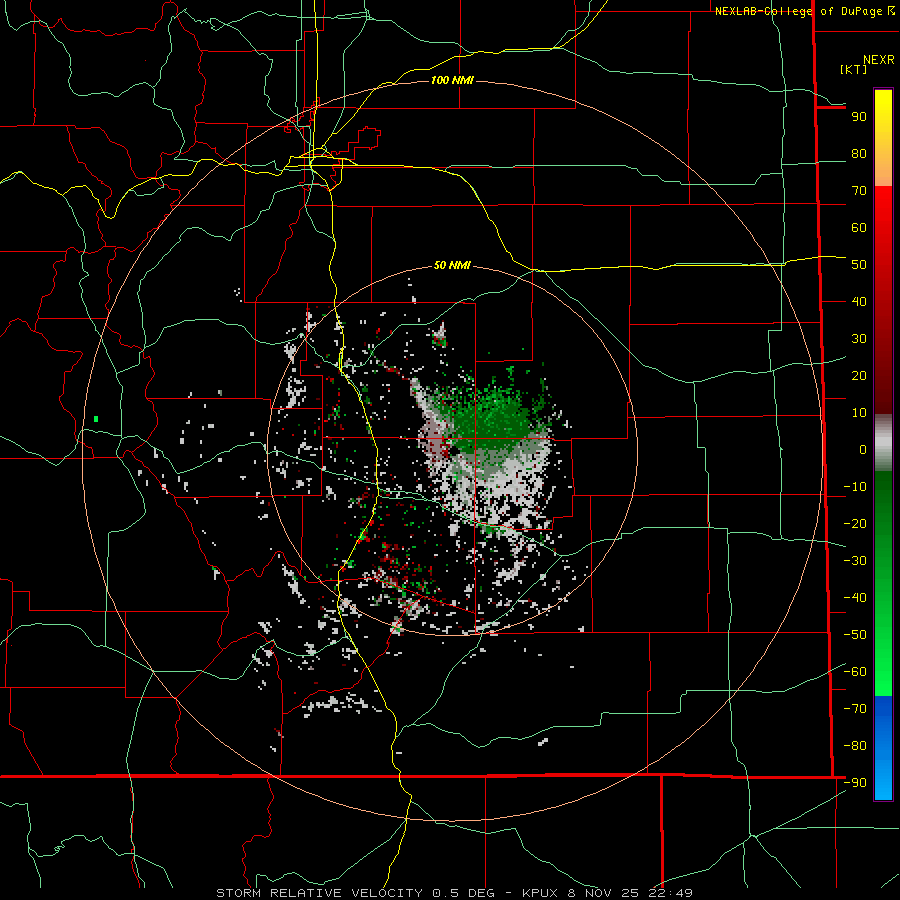
Task: Click the -20 value on the velocity scale
Action: (x=855, y=524)
